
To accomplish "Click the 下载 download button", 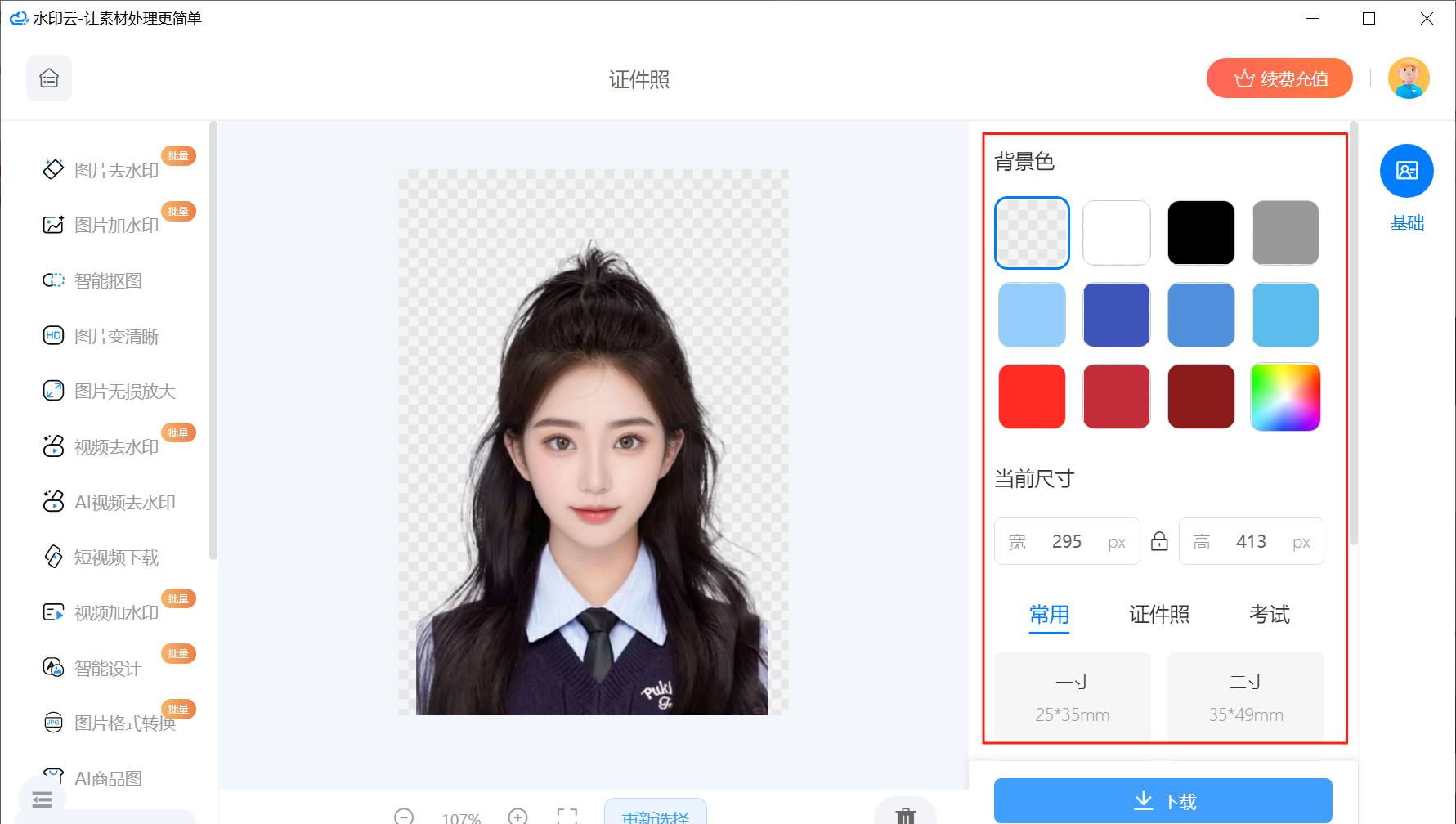I will 1163,801.
